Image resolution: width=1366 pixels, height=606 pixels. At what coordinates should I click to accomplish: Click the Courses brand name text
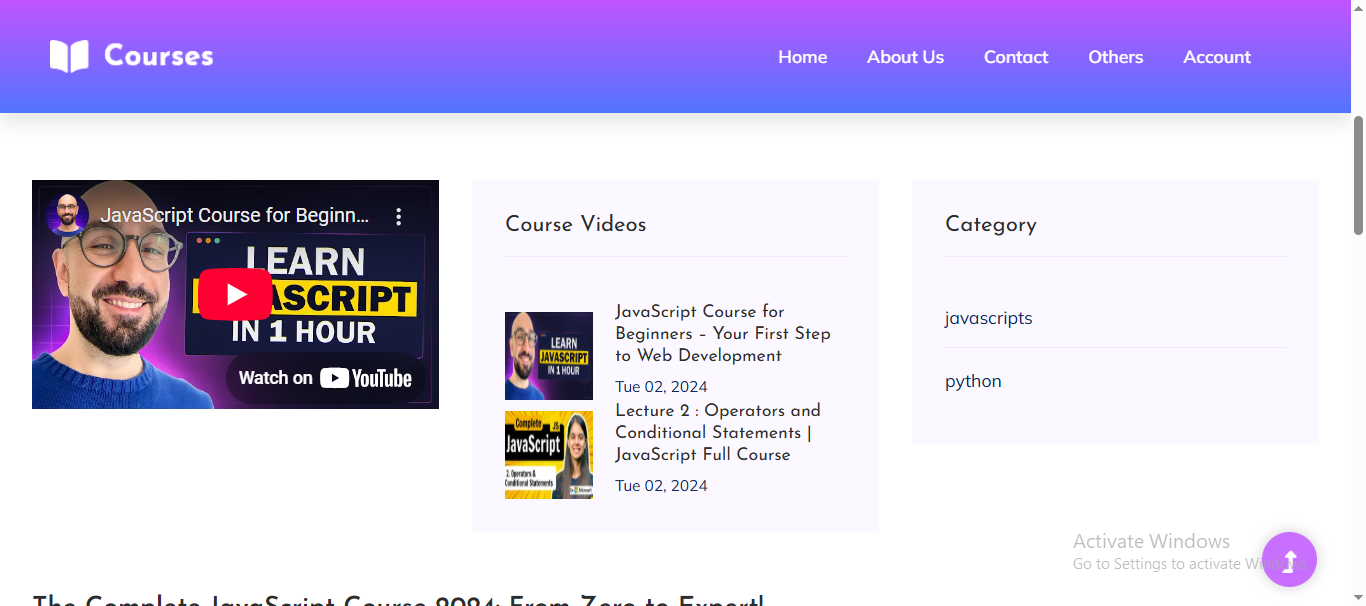[x=158, y=56]
